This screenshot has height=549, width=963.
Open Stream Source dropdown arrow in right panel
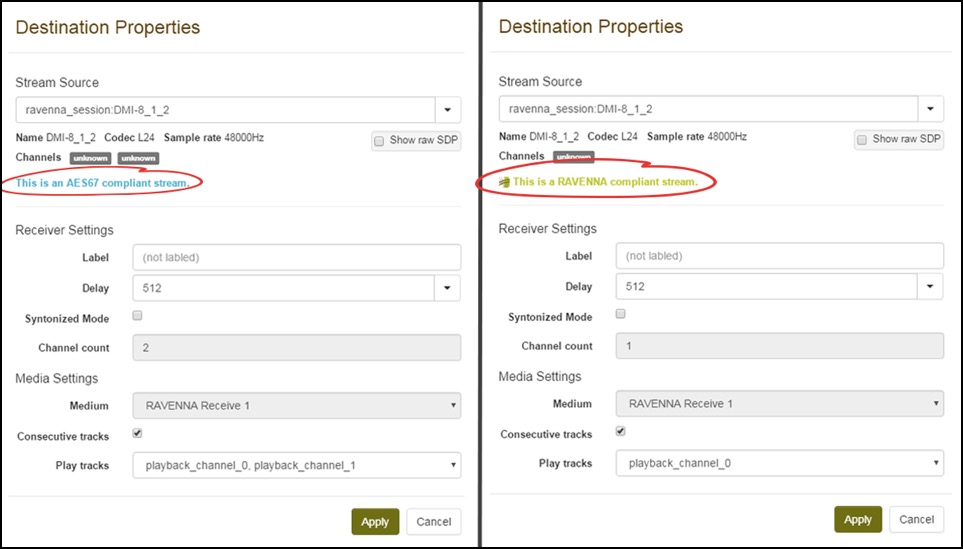click(930, 109)
